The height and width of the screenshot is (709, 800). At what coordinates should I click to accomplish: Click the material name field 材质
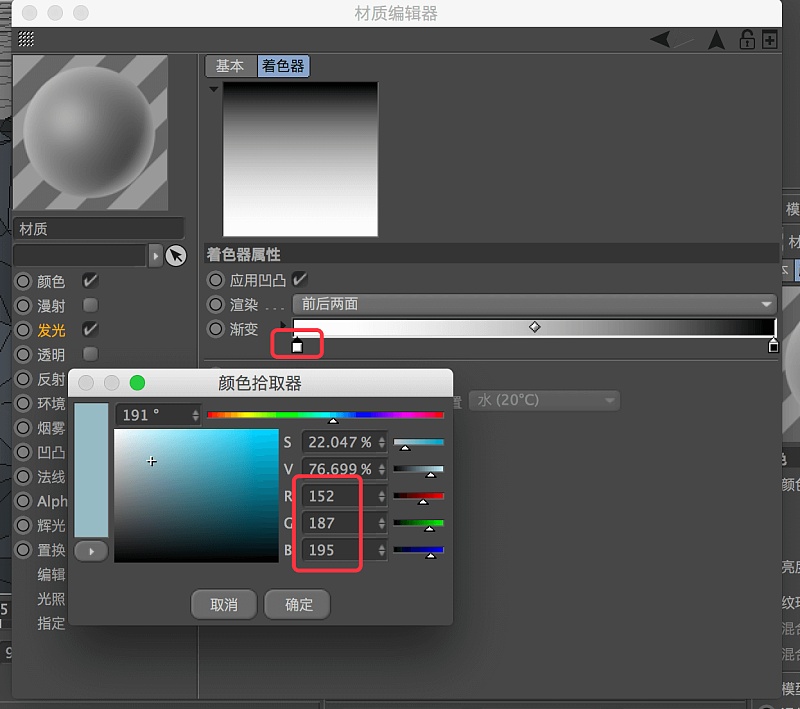click(98, 229)
